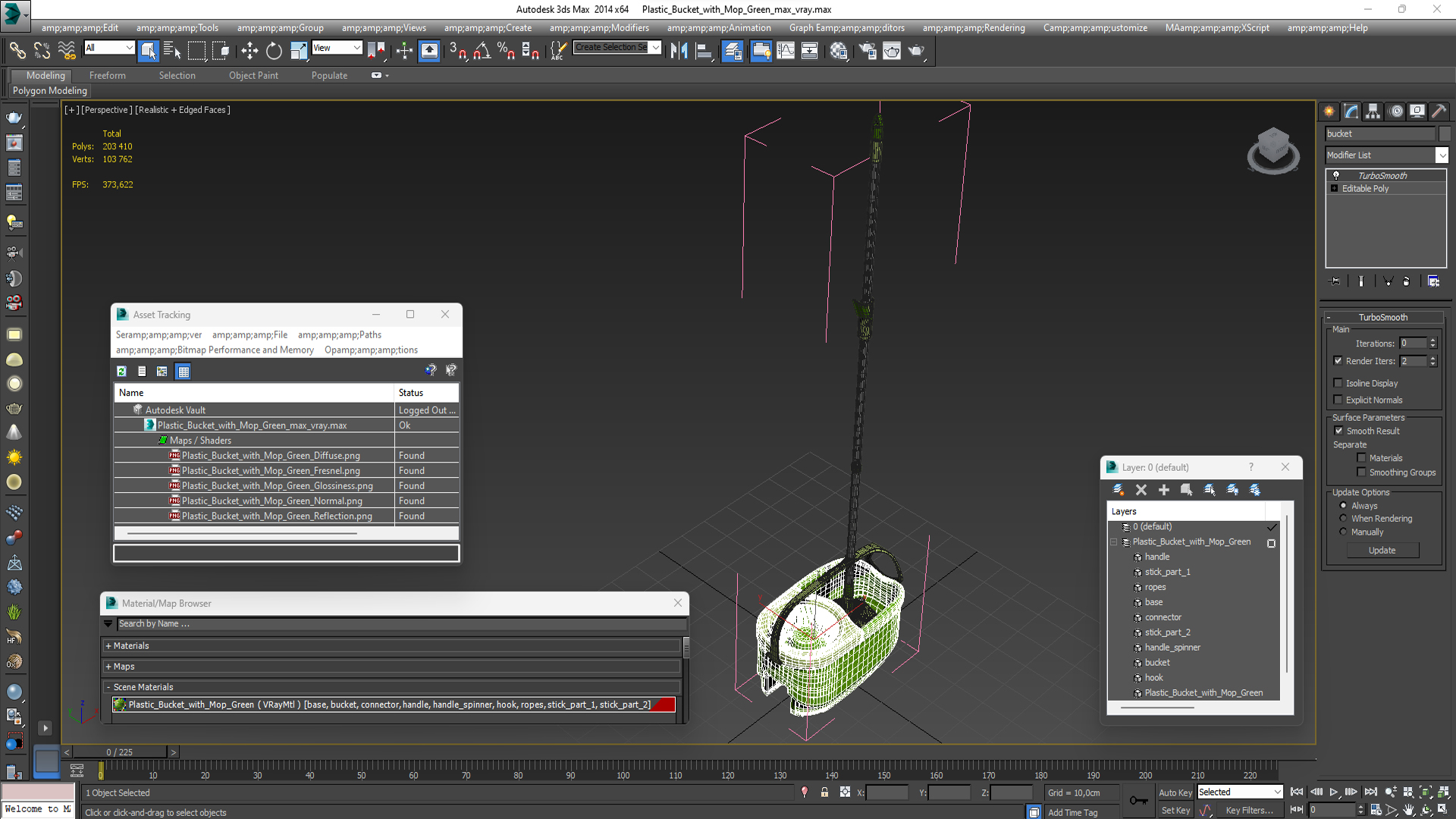Open the Utilities hammer panel tab

pos(1439,111)
